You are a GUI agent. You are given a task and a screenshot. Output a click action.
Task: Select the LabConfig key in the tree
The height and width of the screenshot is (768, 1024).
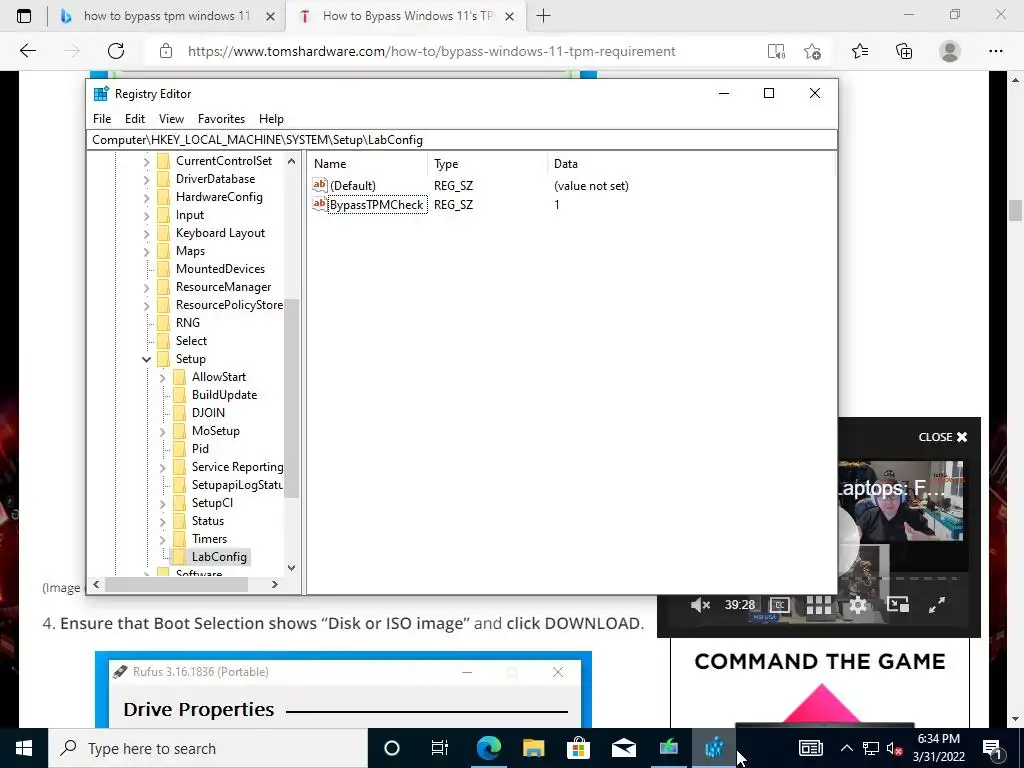pos(219,557)
